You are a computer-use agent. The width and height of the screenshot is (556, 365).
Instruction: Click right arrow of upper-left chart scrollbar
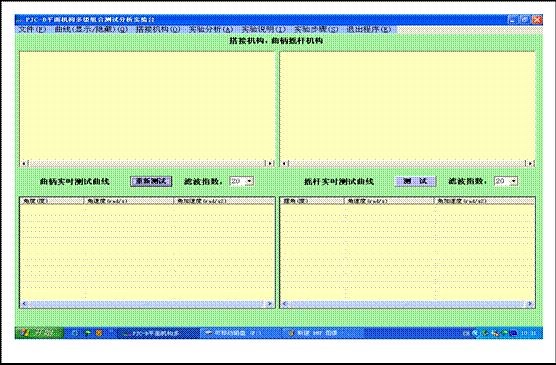(x=270, y=164)
